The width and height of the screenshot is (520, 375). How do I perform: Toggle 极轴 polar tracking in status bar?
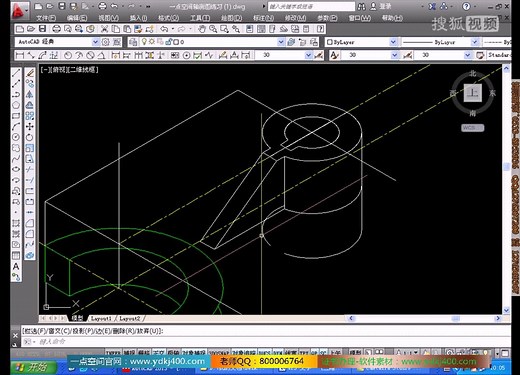point(173,352)
